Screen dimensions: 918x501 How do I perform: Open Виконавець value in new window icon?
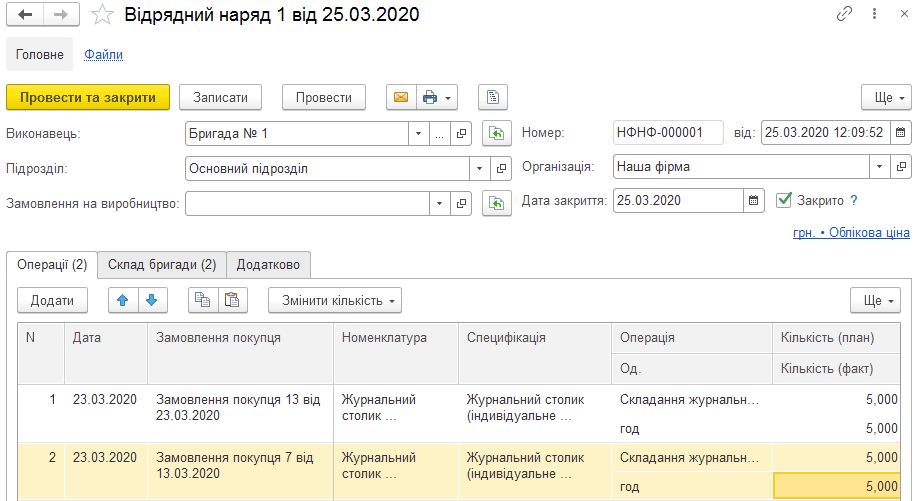(461, 133)
